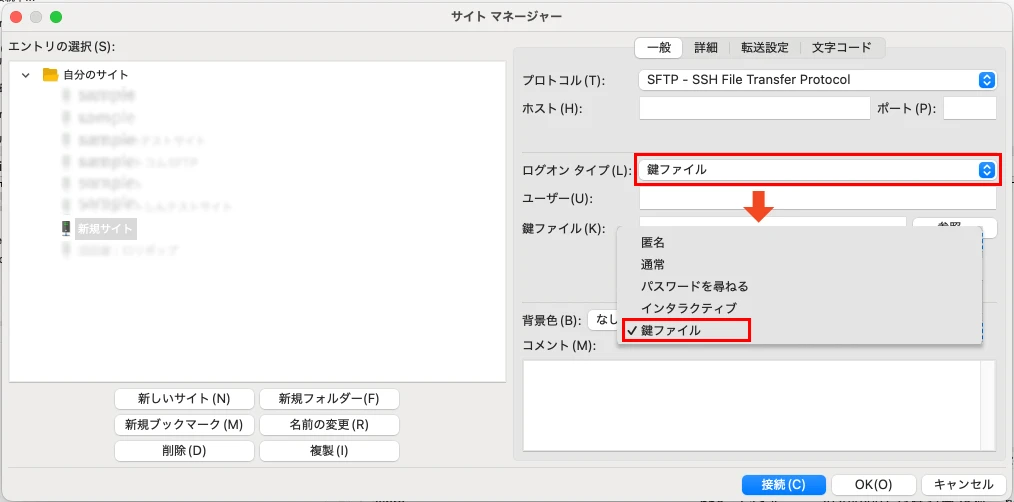The width and height of the screenshot is (1014, 502).
Task: Switch to the 転送設定 tab
Action: click(765, 47)
